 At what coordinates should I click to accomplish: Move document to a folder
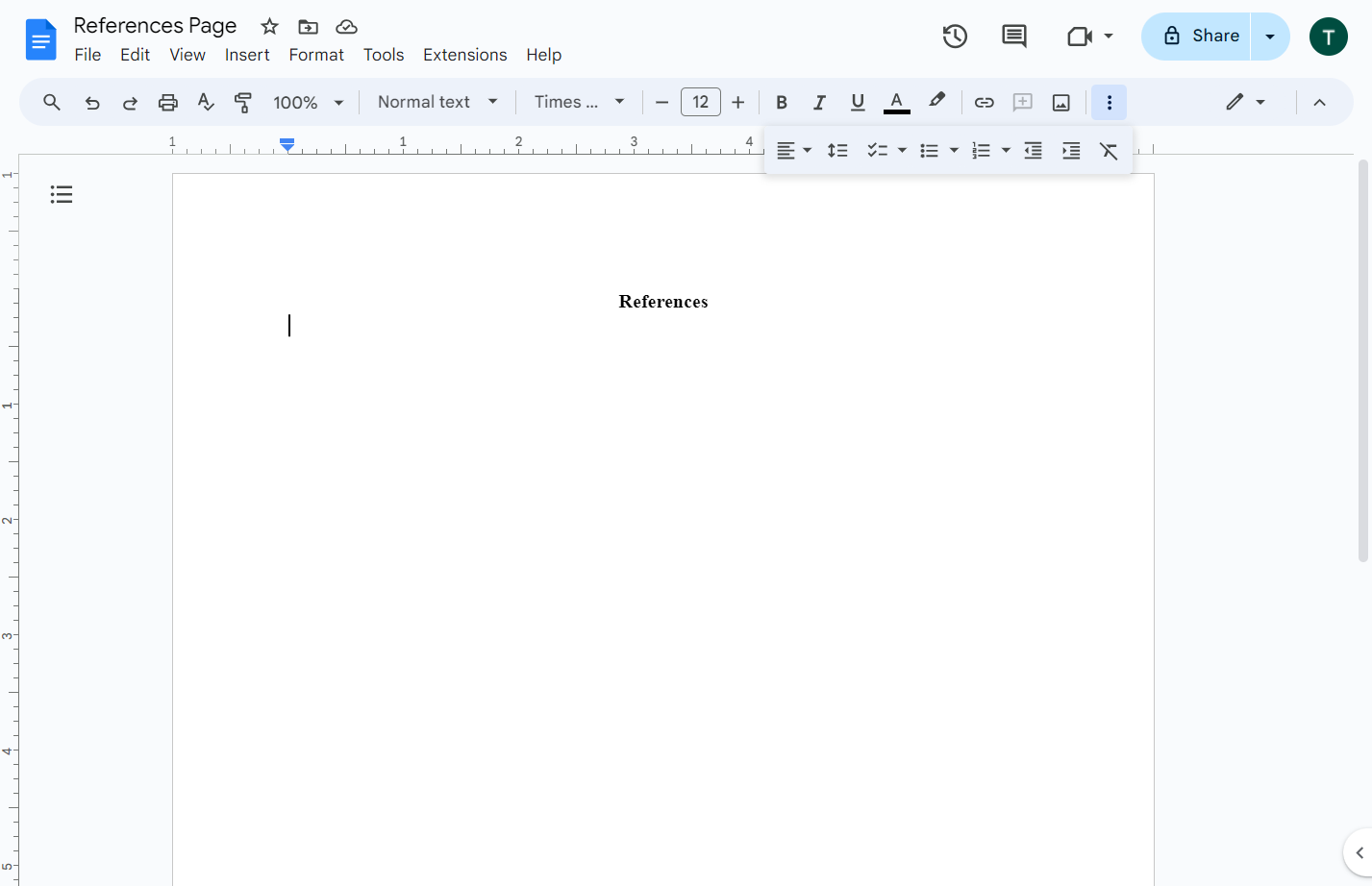(x=308, y=27)
